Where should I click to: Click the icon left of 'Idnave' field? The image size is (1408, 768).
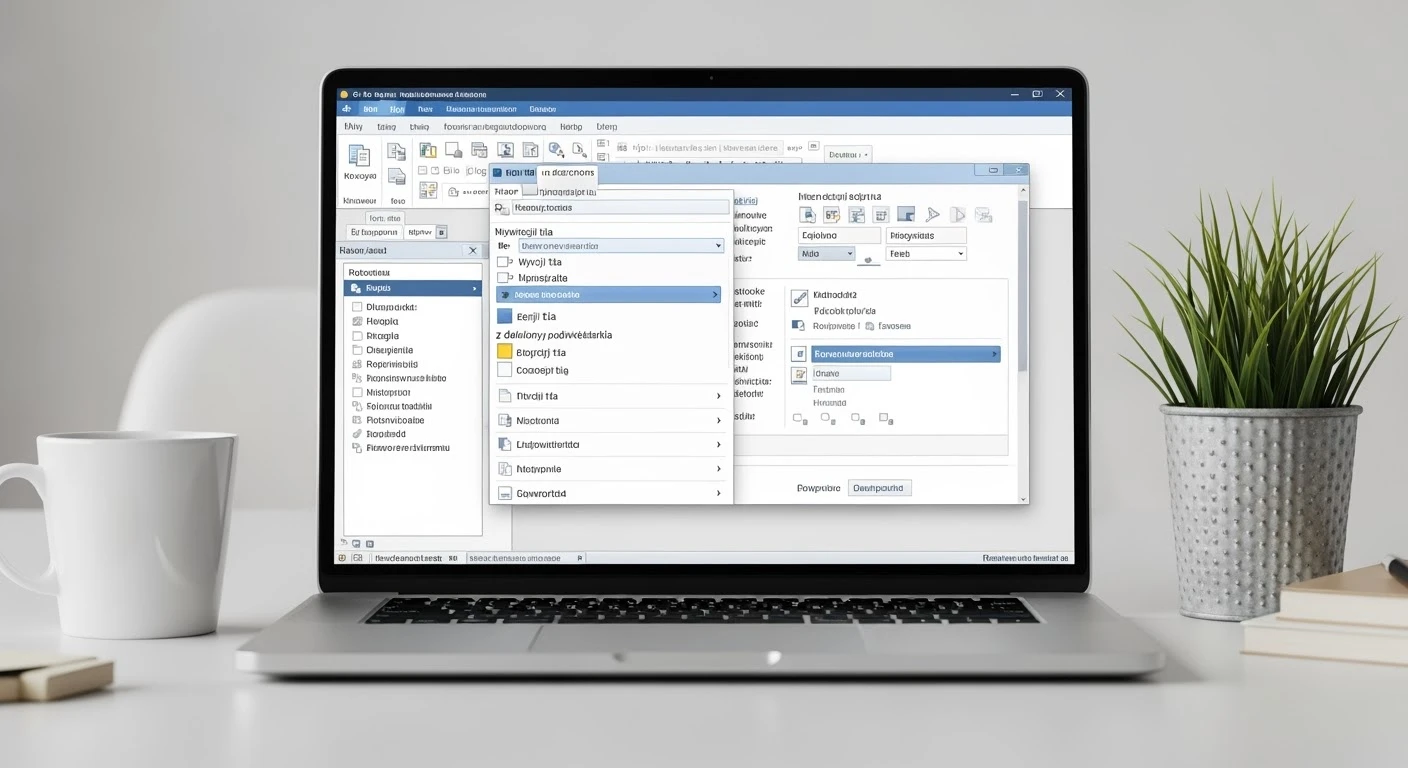(x=799, y=375)
